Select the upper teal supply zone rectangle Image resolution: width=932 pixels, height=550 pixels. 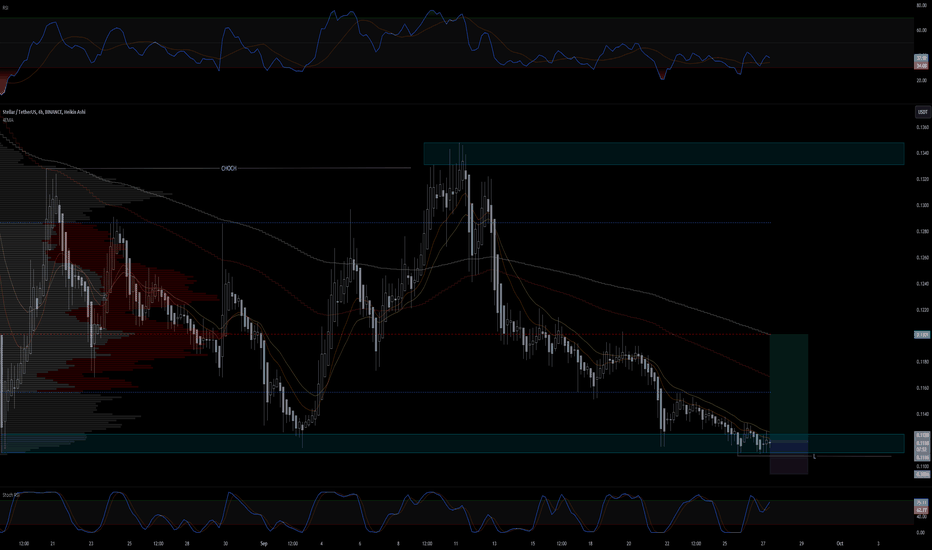point(664,153)
